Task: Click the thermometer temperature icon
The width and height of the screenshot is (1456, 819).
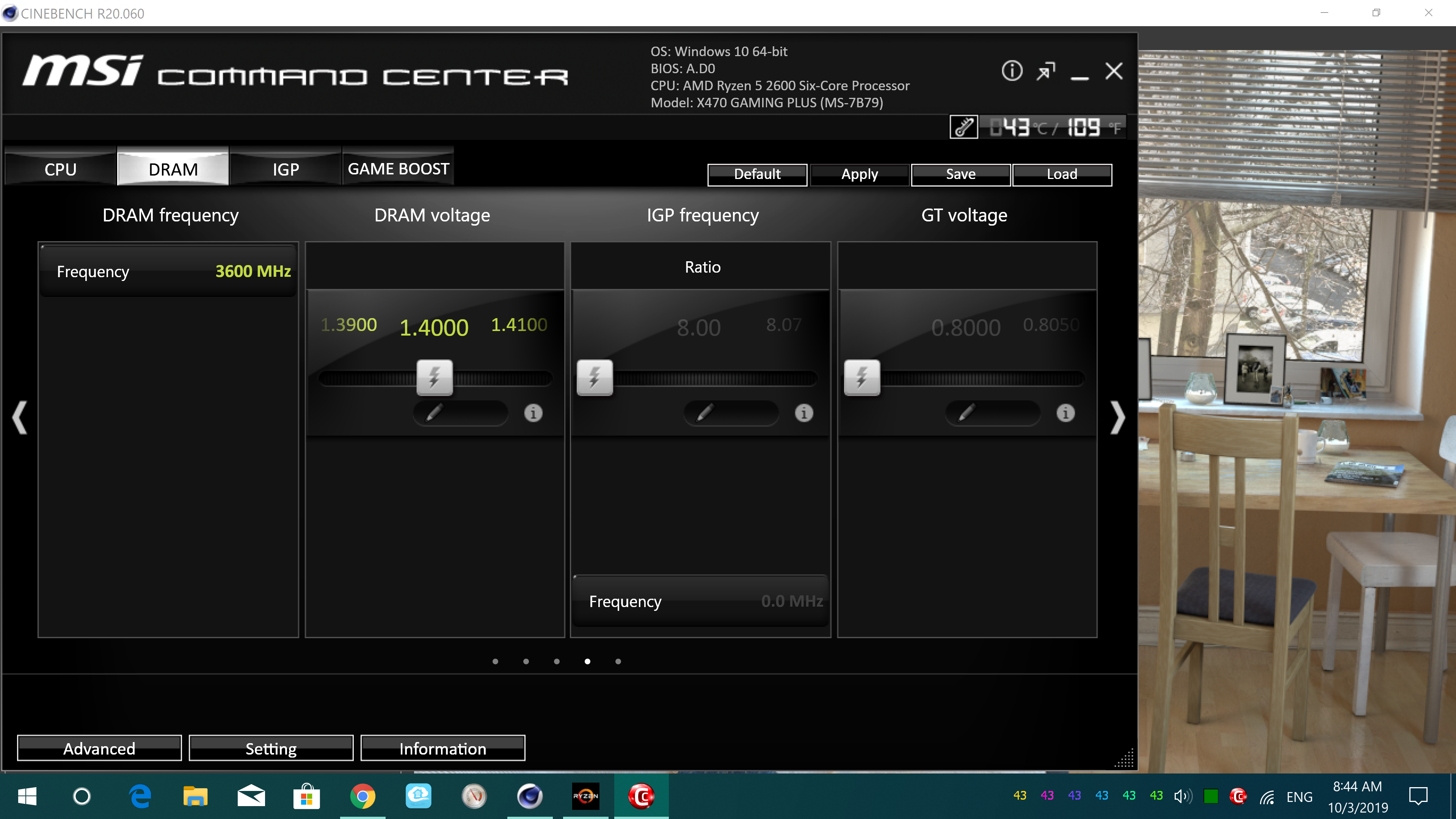Action: tap(964, 127)
